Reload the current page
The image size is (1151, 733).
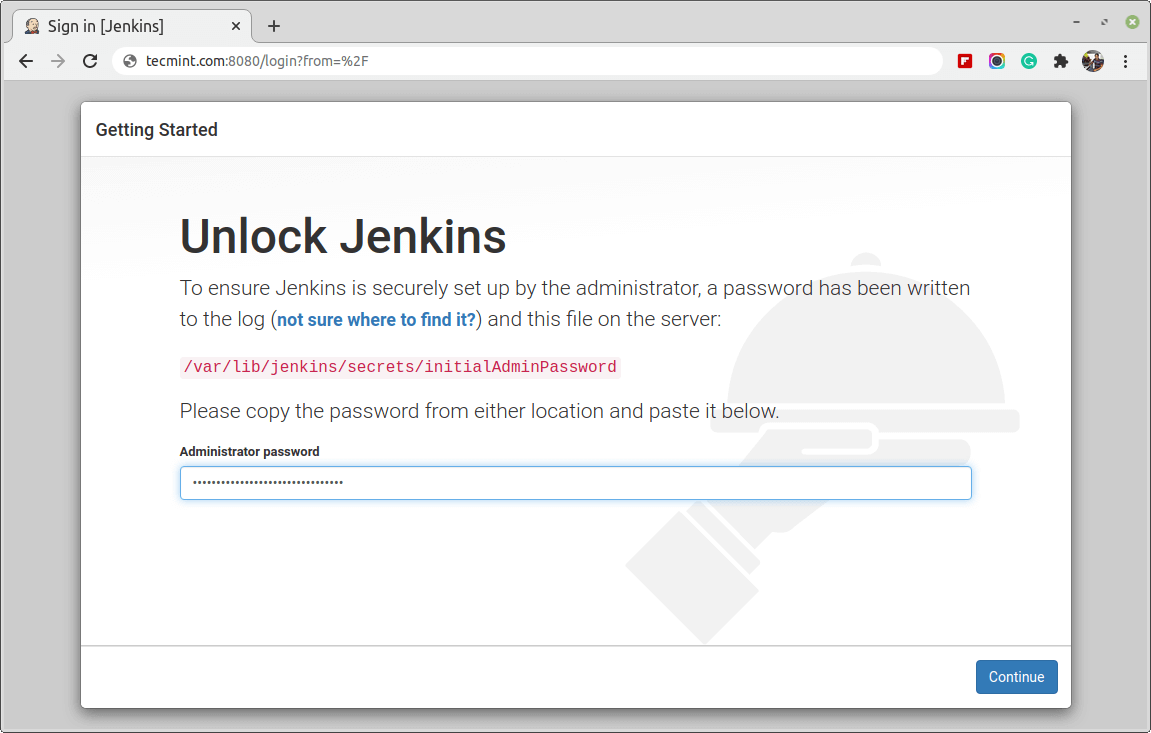point(90,61)
